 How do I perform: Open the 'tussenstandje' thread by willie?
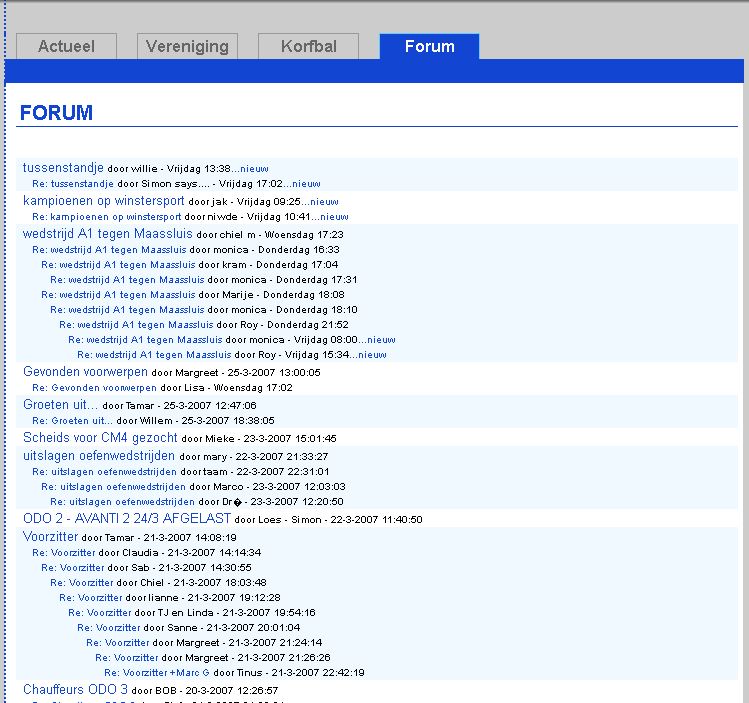(x=63, y=168)
